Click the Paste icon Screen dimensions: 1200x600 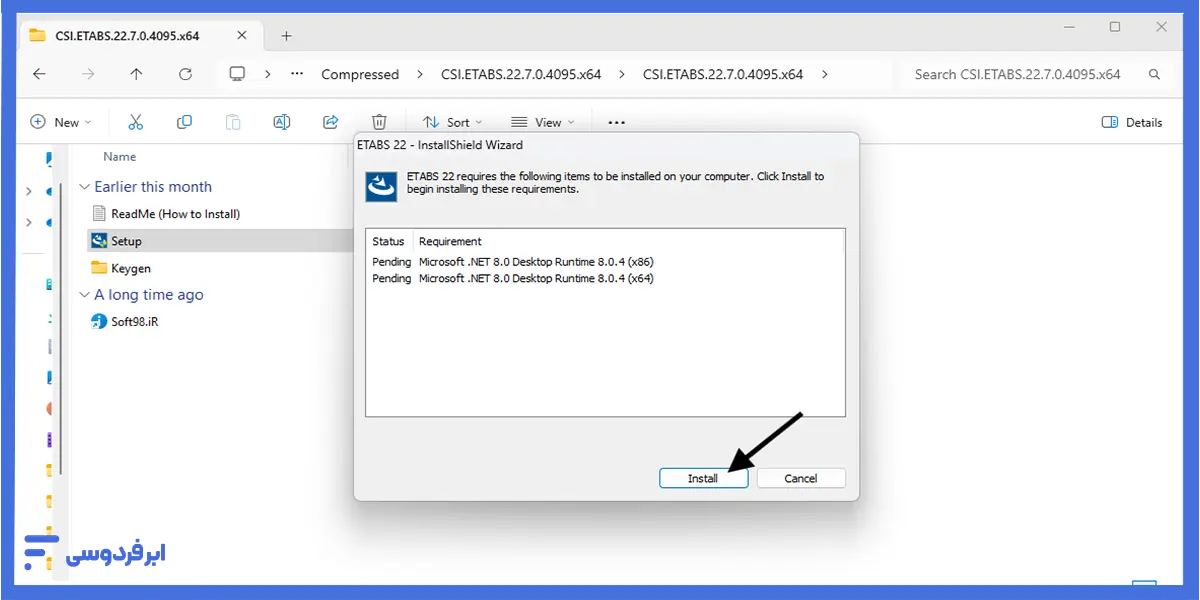233,122
